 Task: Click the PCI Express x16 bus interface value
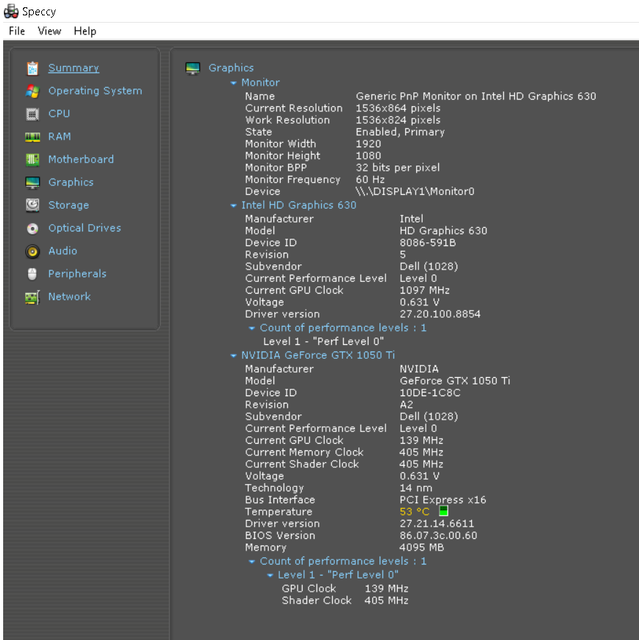click(x=443, y=500)
